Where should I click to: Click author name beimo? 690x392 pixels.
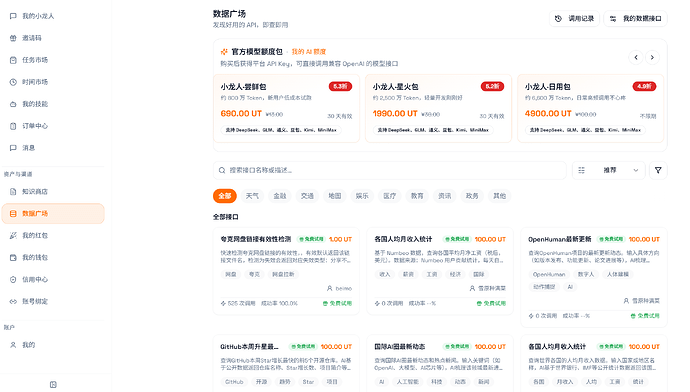tap(344, 289)
